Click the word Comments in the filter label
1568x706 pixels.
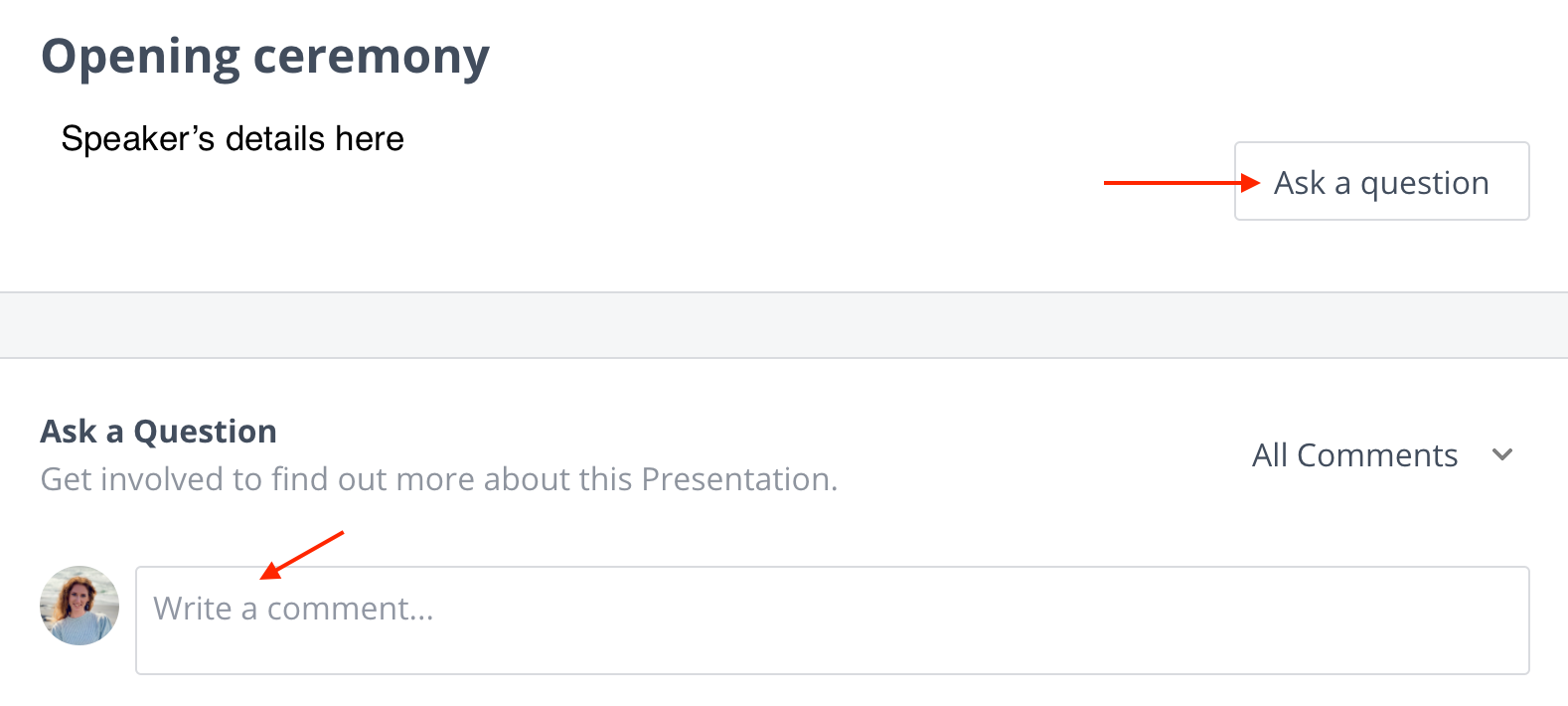1377,455
